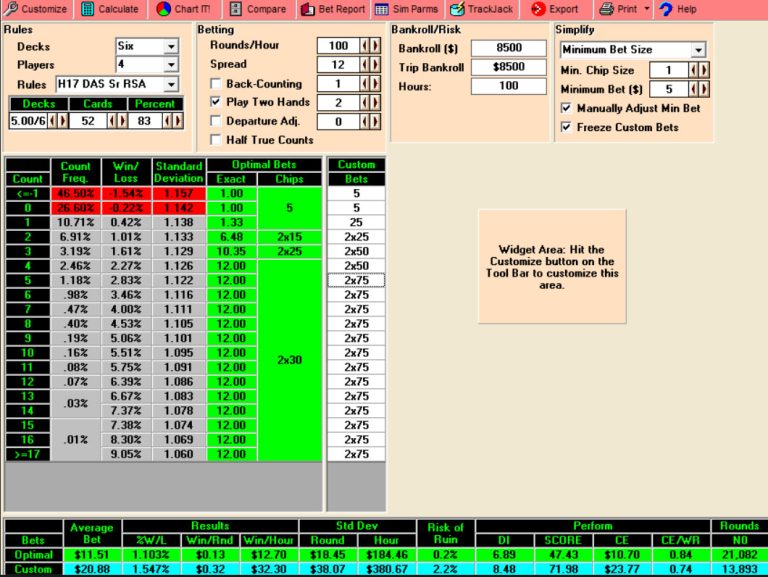The width and height of the screenshot is (768, 577).
Task: Click the Hours field showing 100
Action: [509, 86]
